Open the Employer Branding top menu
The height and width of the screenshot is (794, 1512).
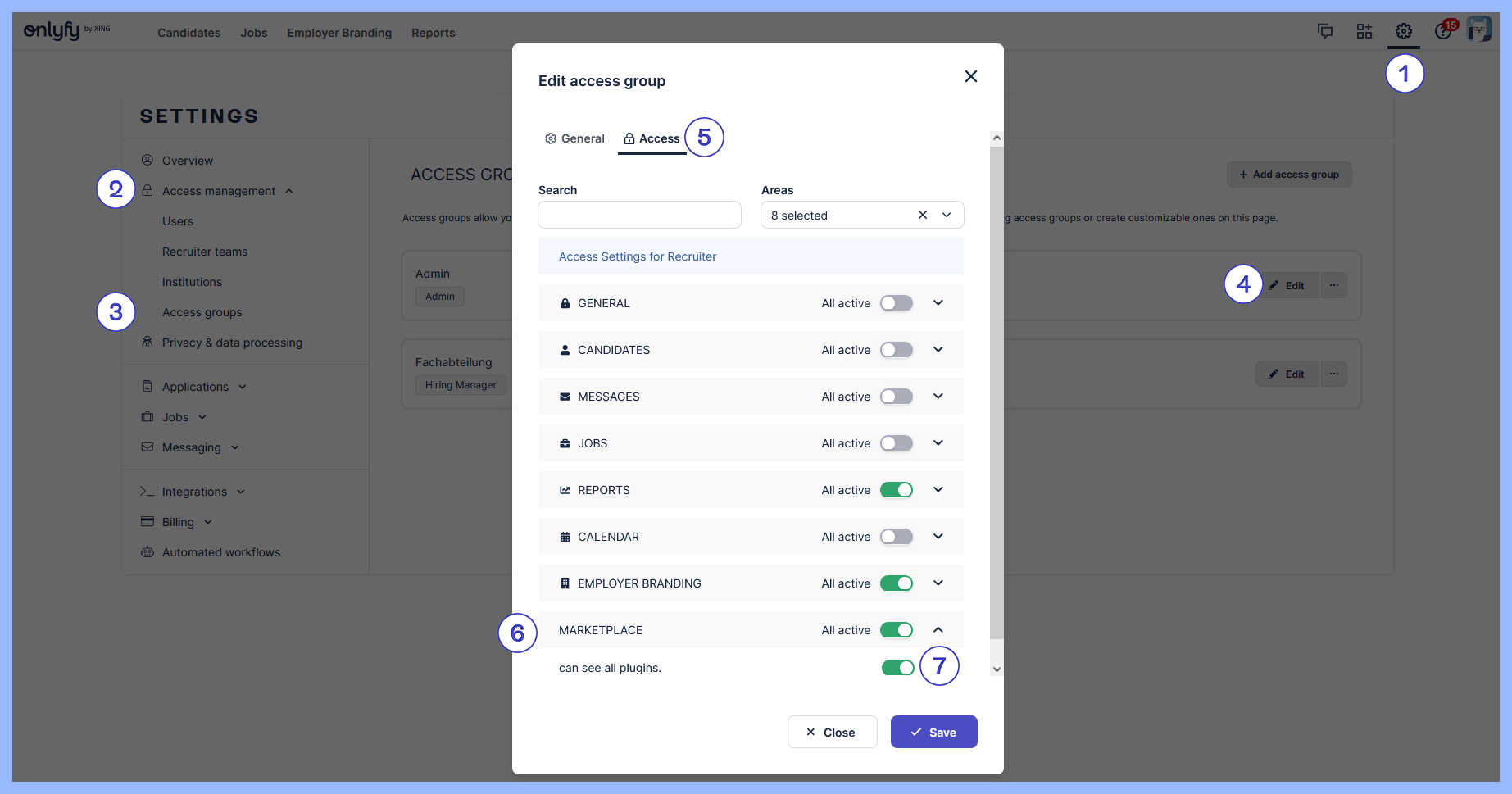339,33
